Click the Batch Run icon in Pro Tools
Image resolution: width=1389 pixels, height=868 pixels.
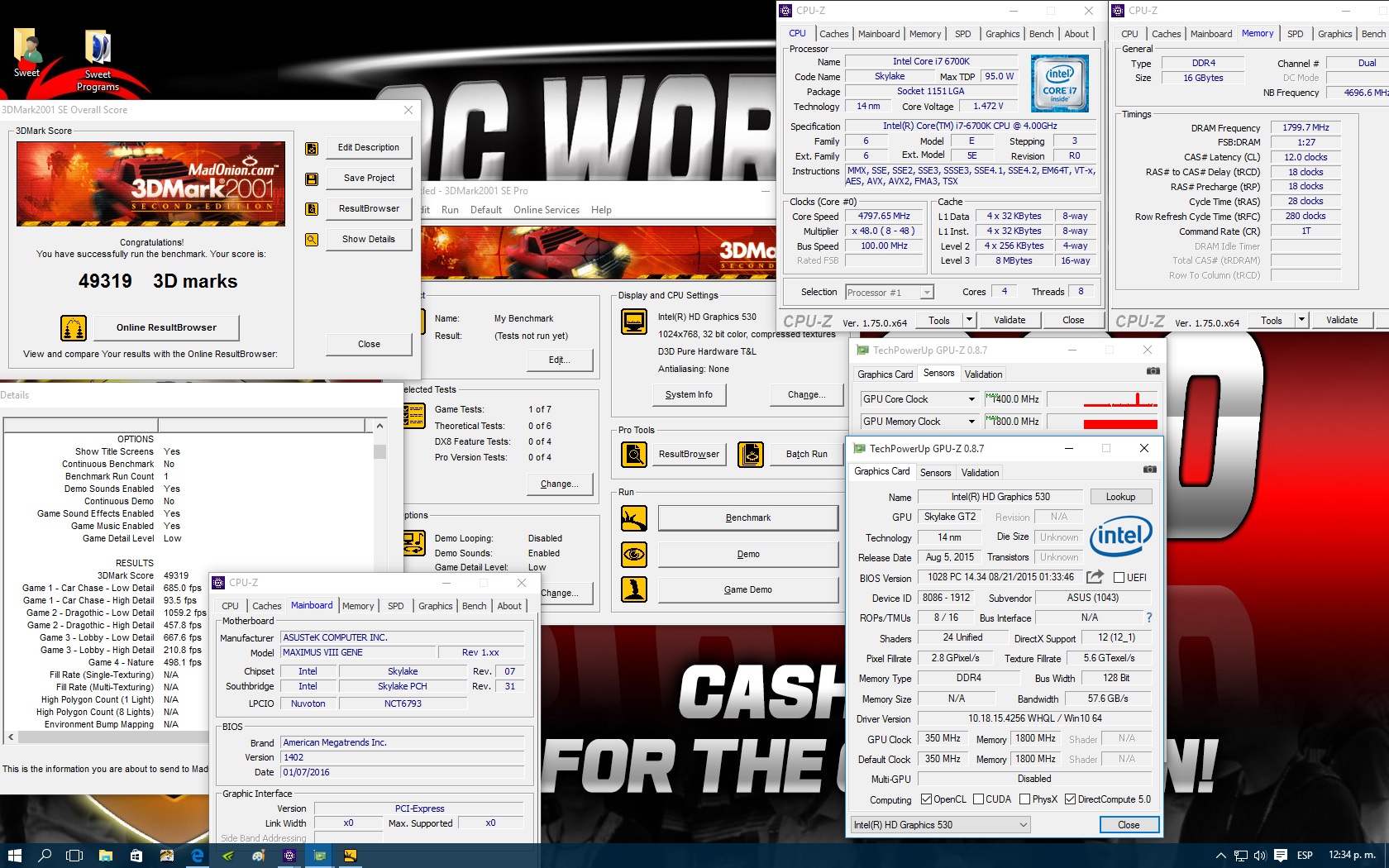(x=751, y=454)
